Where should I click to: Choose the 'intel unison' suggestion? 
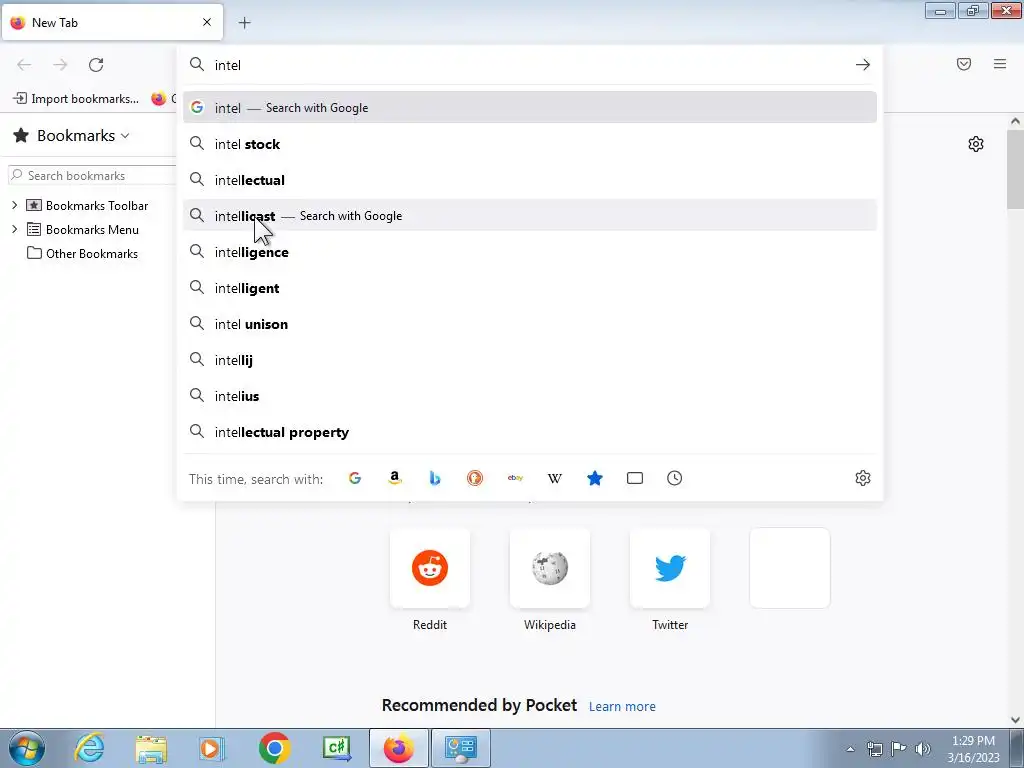(530, 324)
